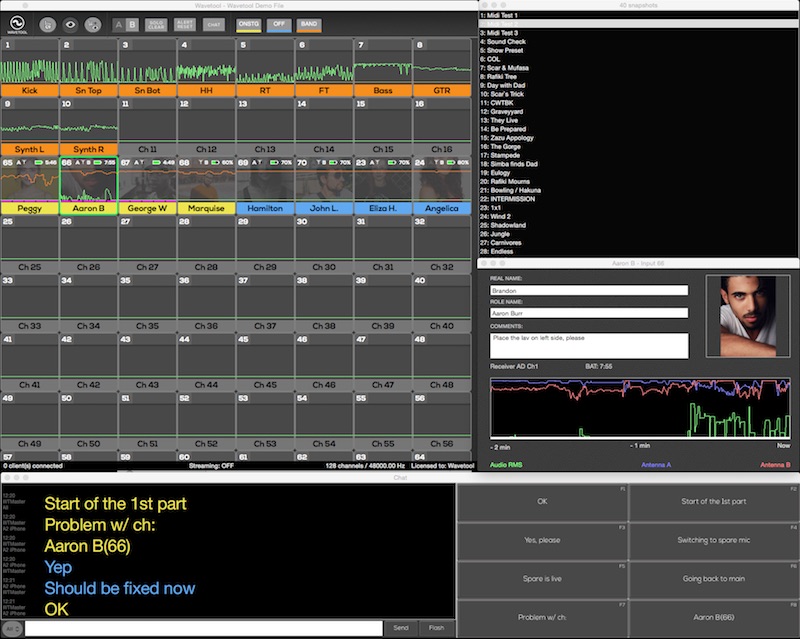Click the eye view mode icon
This screenshot has width=800, height=639.
pyautogui.click(x=70, y=24)
